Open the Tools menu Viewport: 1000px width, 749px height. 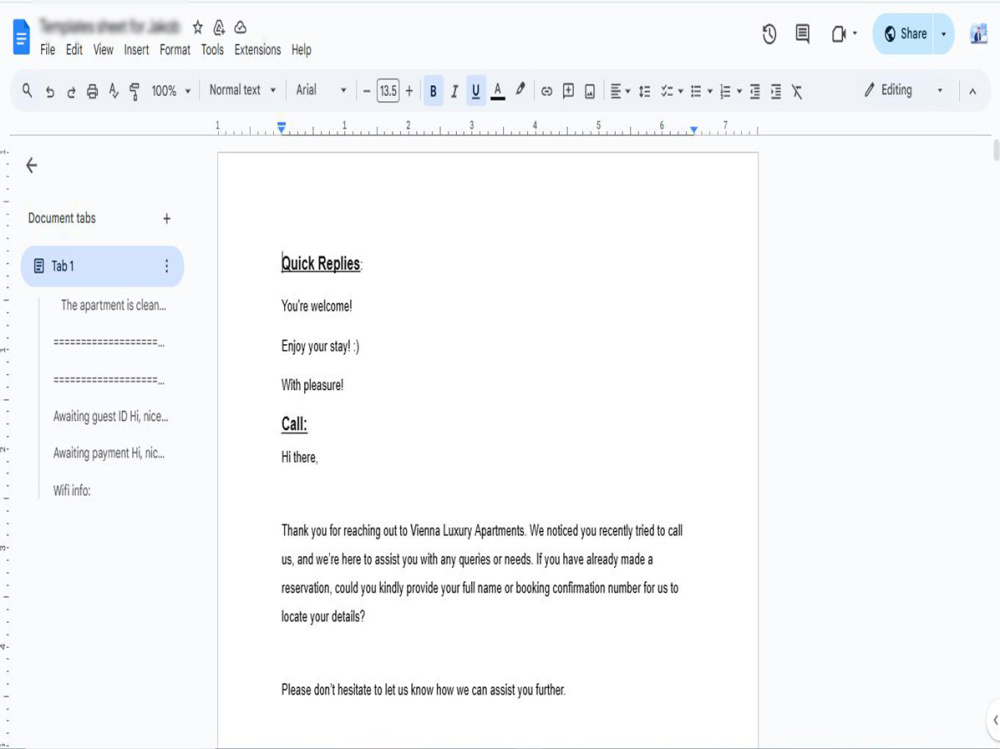coord(212,50)
